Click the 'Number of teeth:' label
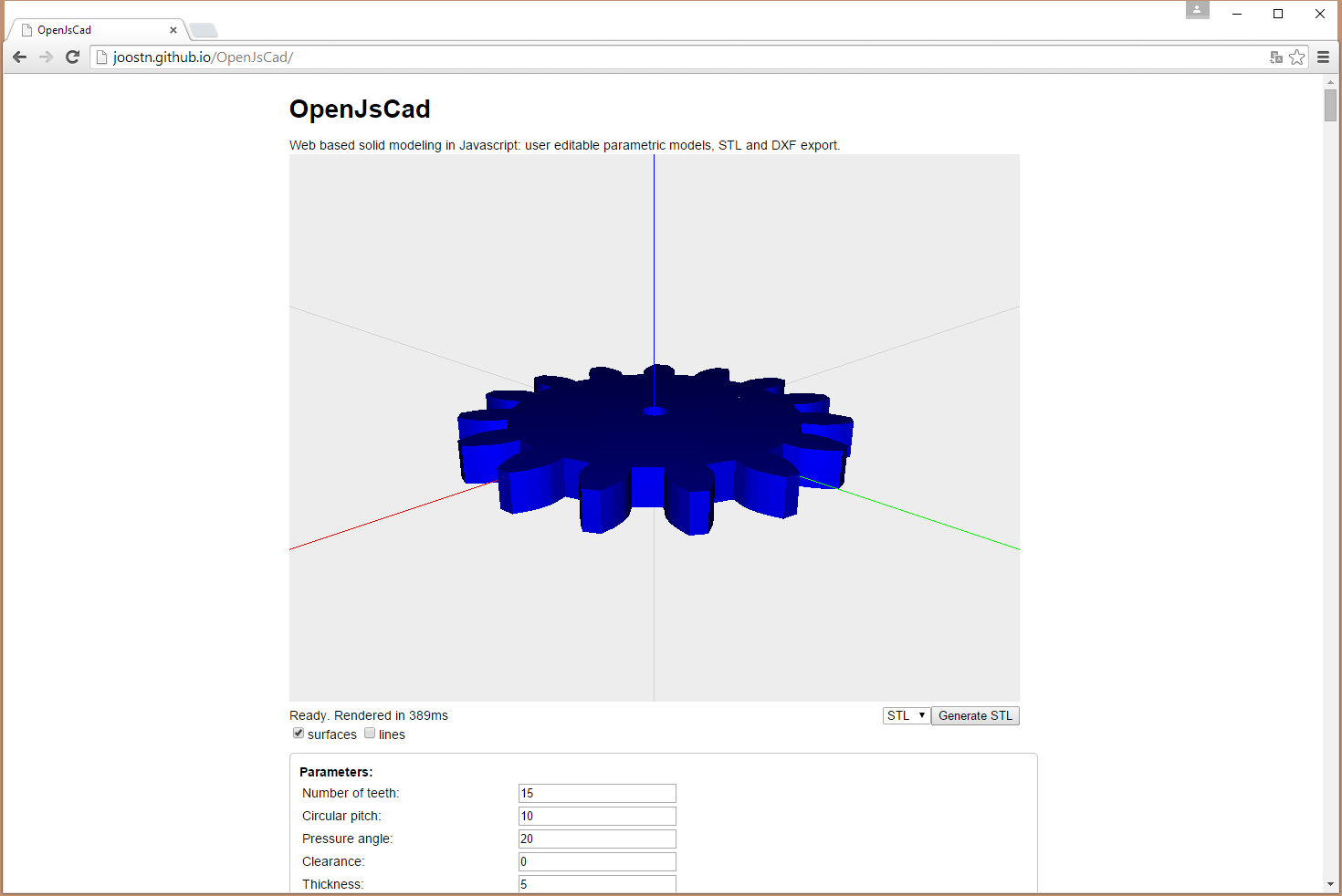The height and width of the screenshot is (896, 1342). coord(351,793)
